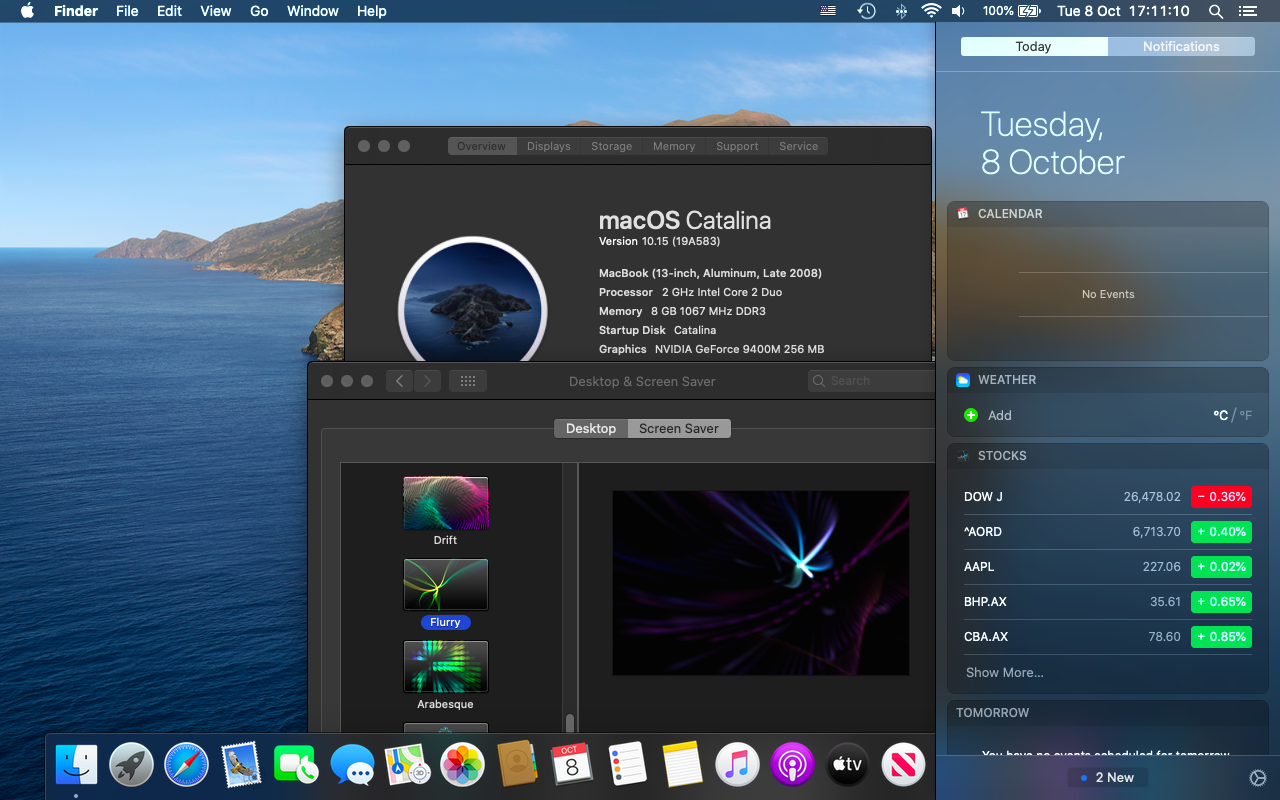Open Calendar icon in Dock
The image size is (1280, 800).
572,765
